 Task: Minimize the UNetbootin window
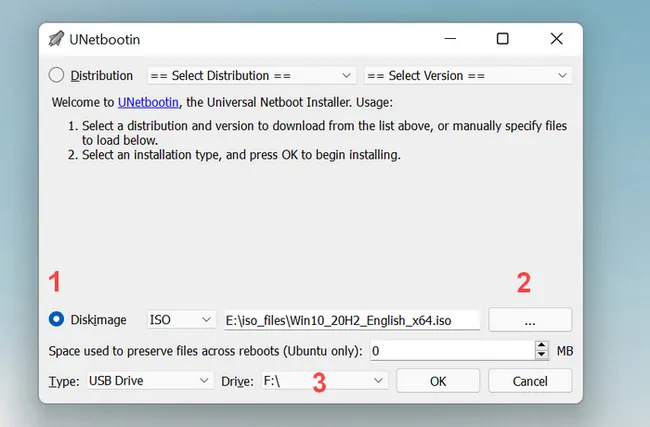(x=447, y=39)
